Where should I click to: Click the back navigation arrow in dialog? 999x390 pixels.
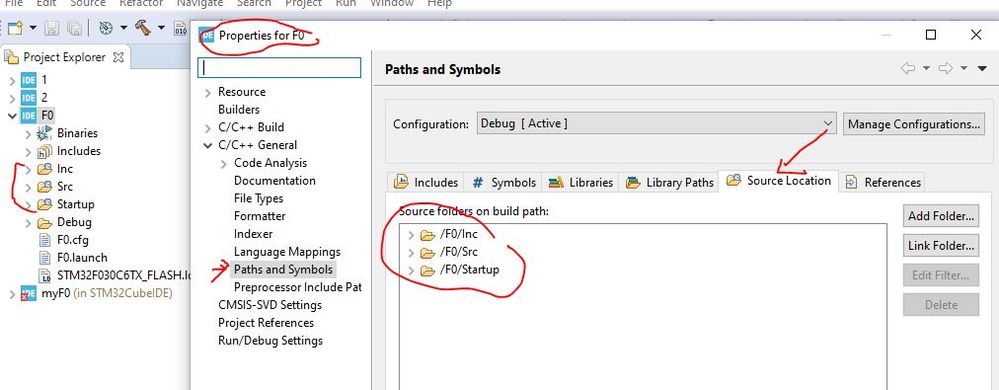tap(908, 68)
